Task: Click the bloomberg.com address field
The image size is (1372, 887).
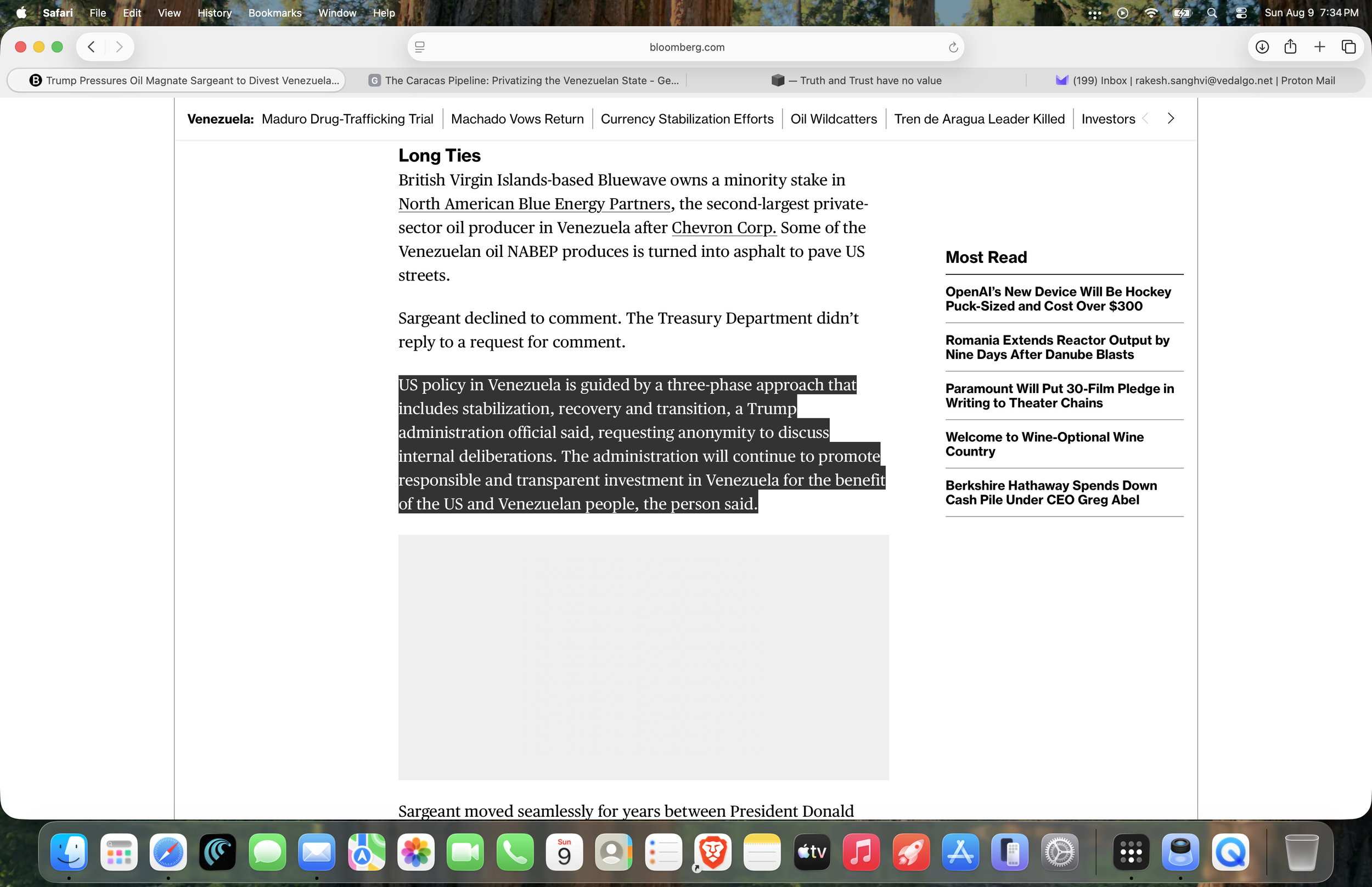Action: [687, 47]
